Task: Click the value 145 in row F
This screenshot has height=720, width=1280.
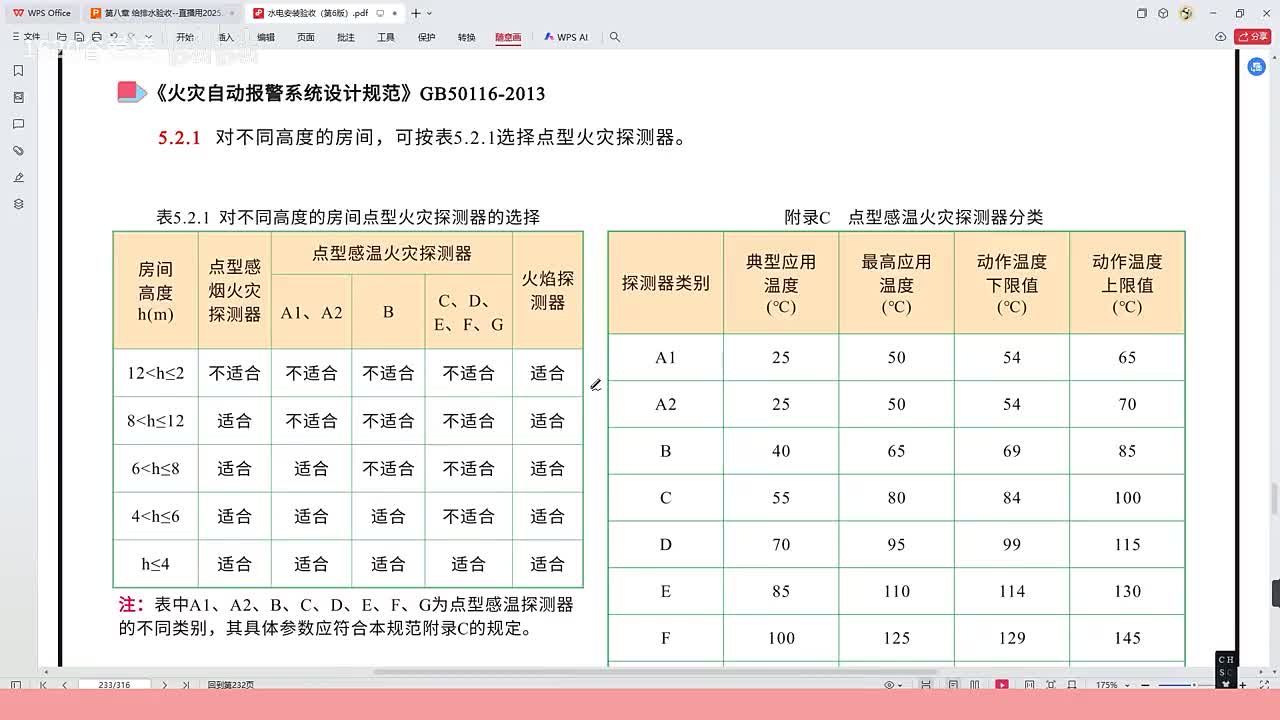Action: tap(1127, 638)
